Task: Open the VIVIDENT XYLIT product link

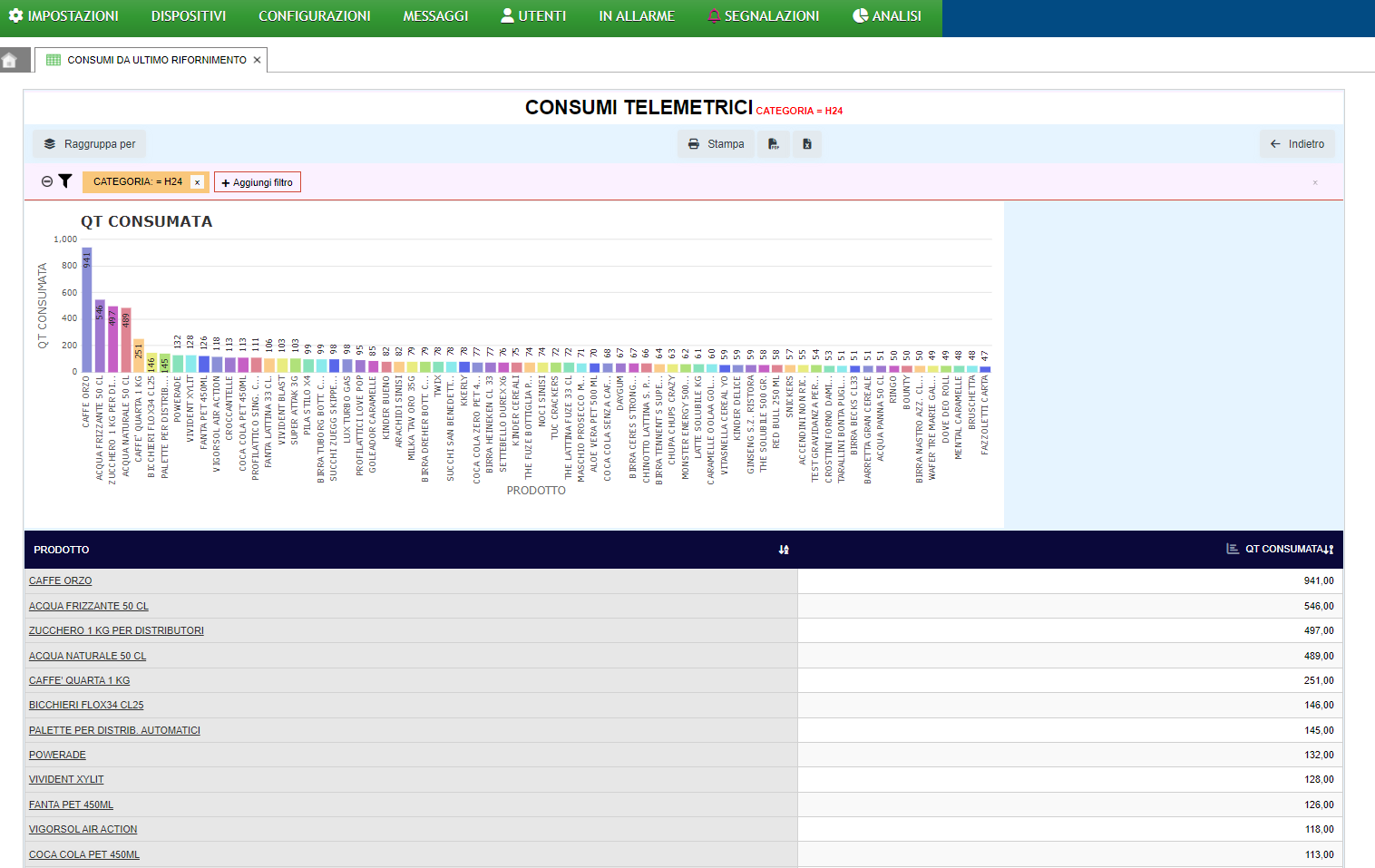Action: (x=66, y=779)
